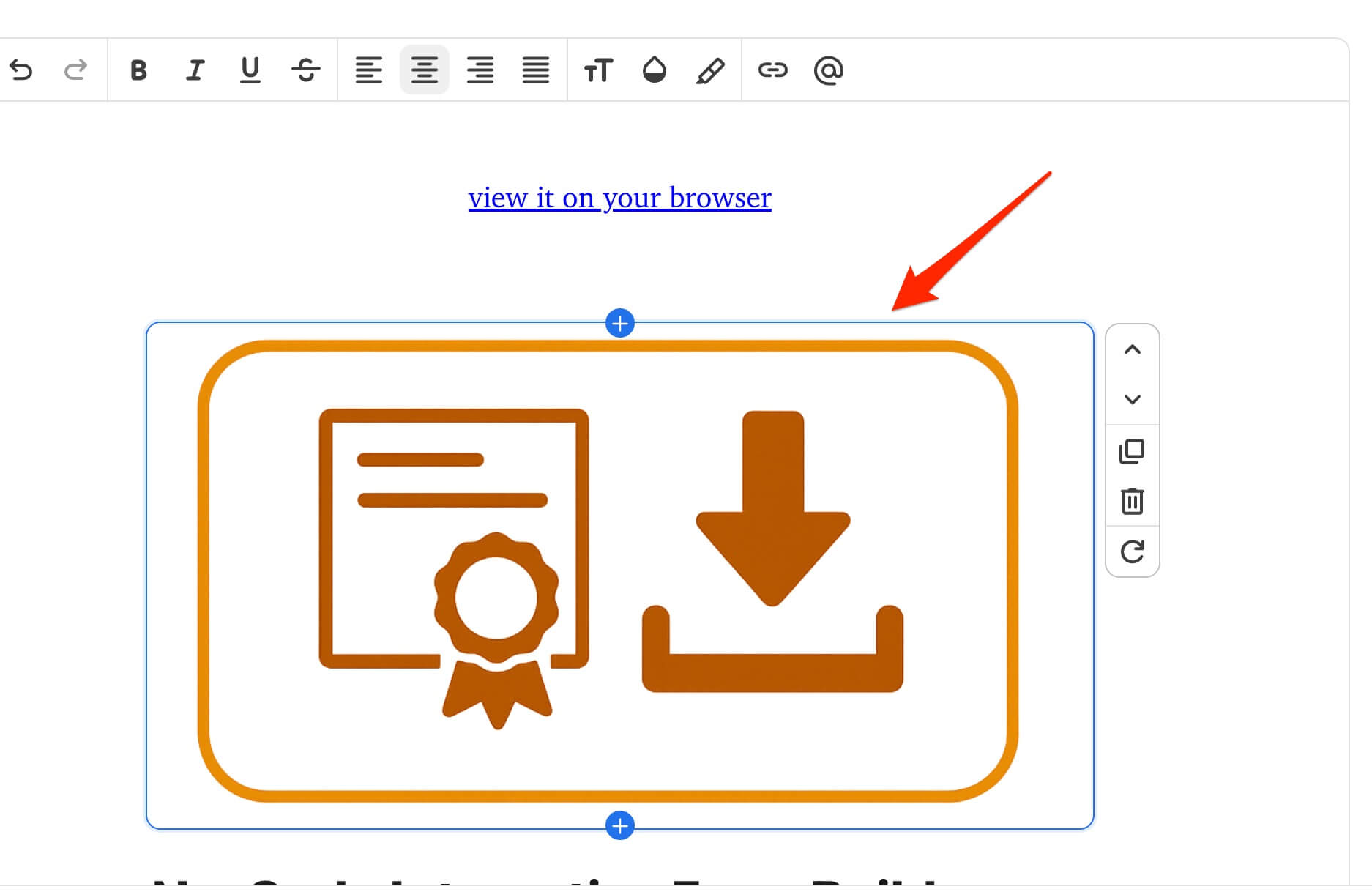Toggle bold formatting

click(x=138, y=70)
